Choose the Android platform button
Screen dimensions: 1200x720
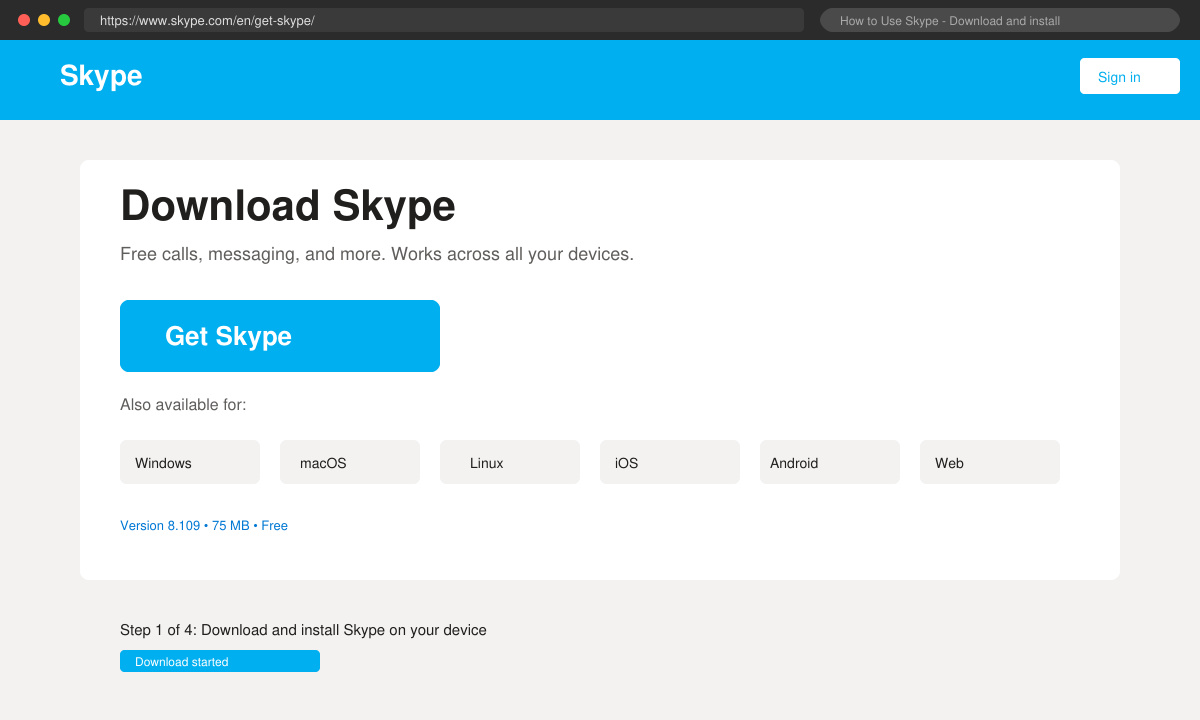[830, 462]
